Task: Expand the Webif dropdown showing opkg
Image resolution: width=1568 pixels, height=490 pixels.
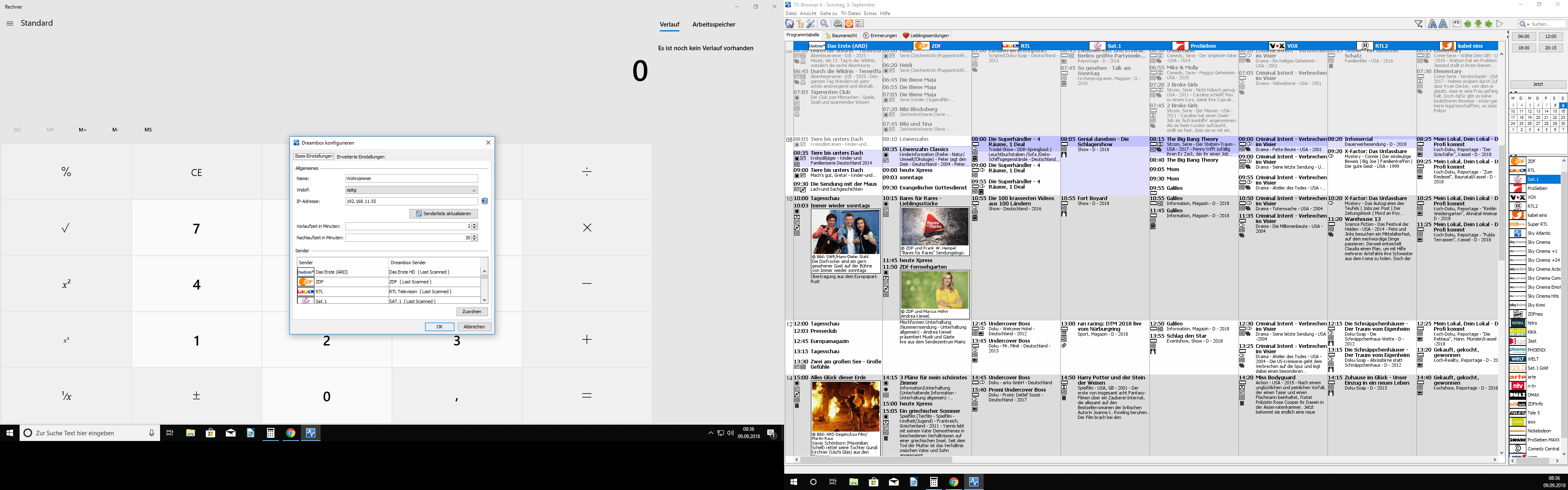Action: (x=474, y=190)
